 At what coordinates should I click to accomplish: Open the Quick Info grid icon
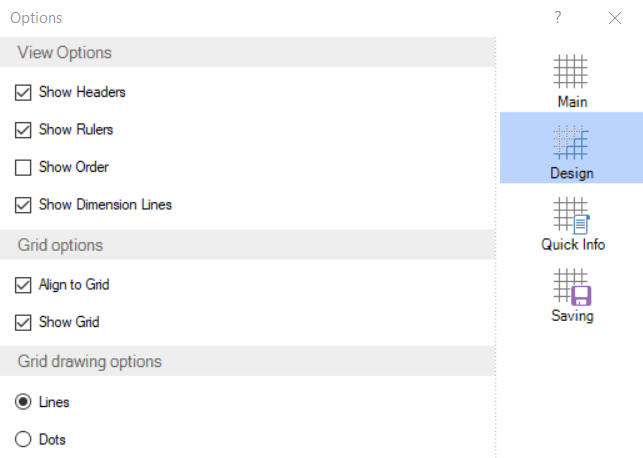pyautogui.click(x=573, y=215)
